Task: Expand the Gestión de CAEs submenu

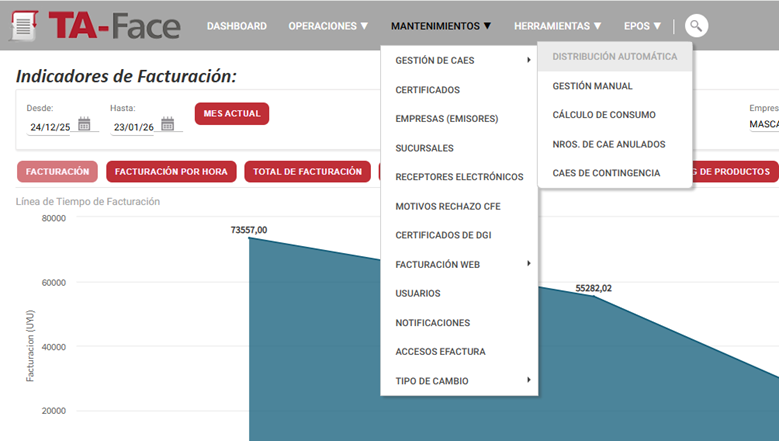Action: point(460,61)
